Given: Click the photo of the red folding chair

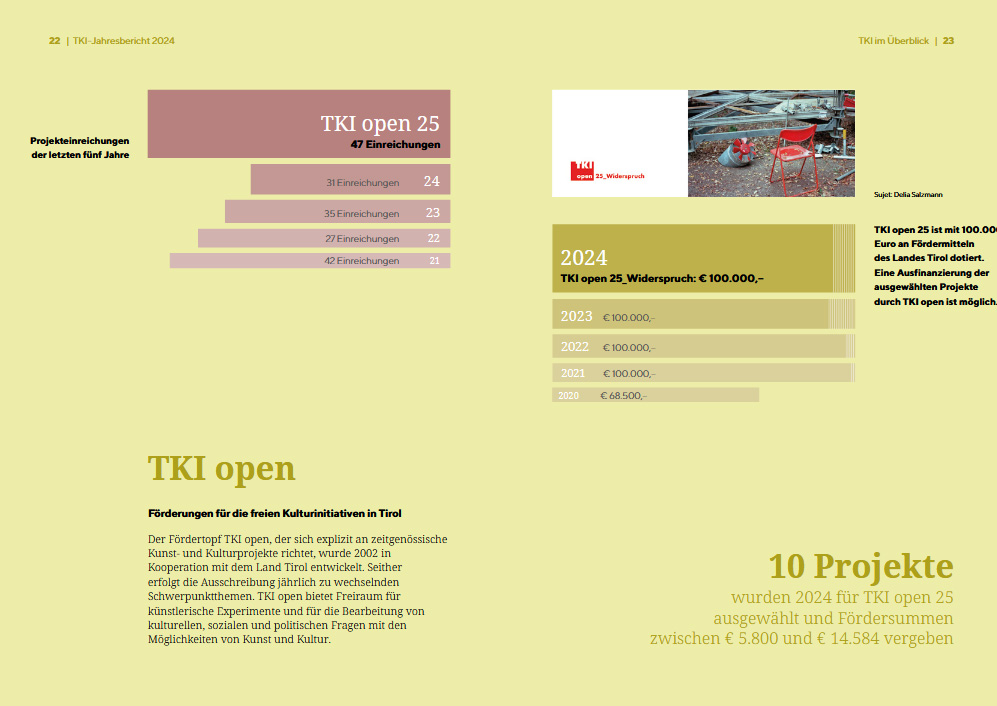Looking at the screenshot, I should pos(771,143).
